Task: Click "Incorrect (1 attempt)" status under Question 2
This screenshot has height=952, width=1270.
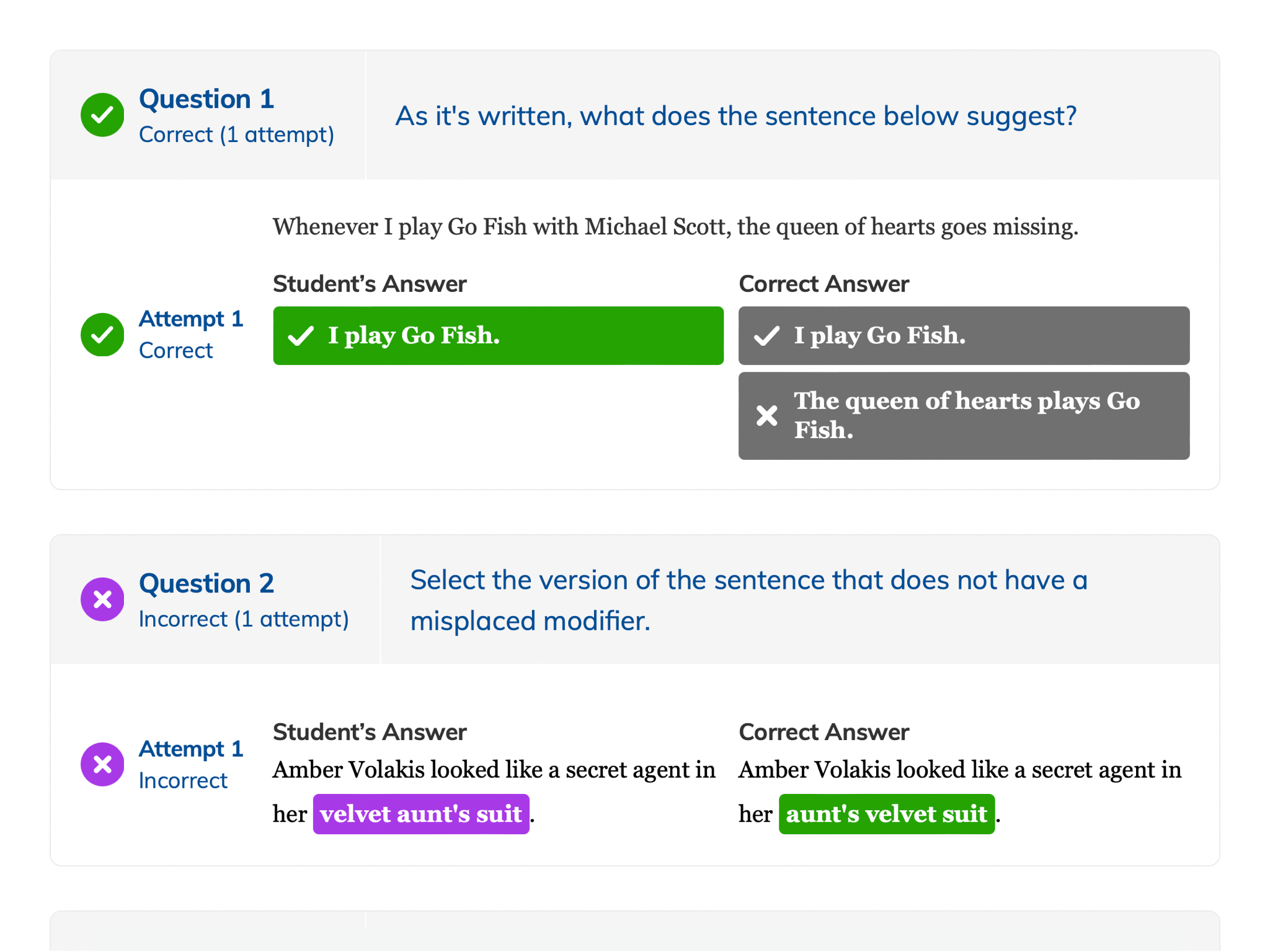Action: 244,619
